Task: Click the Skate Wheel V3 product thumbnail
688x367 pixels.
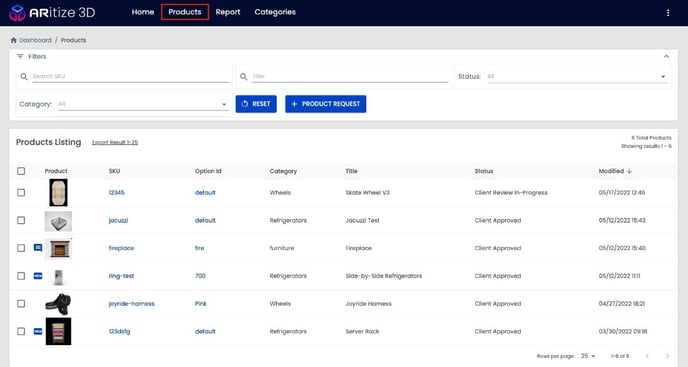Action: click(58, 192)
